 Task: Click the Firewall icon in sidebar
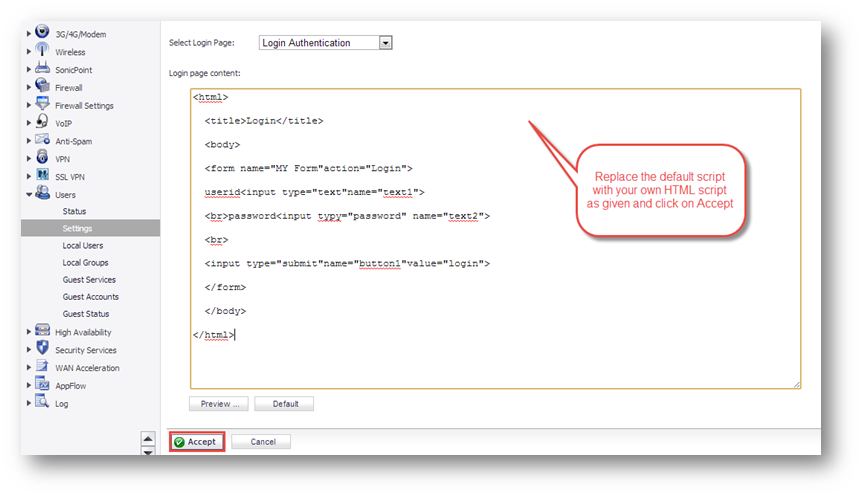tap(42, 87)
